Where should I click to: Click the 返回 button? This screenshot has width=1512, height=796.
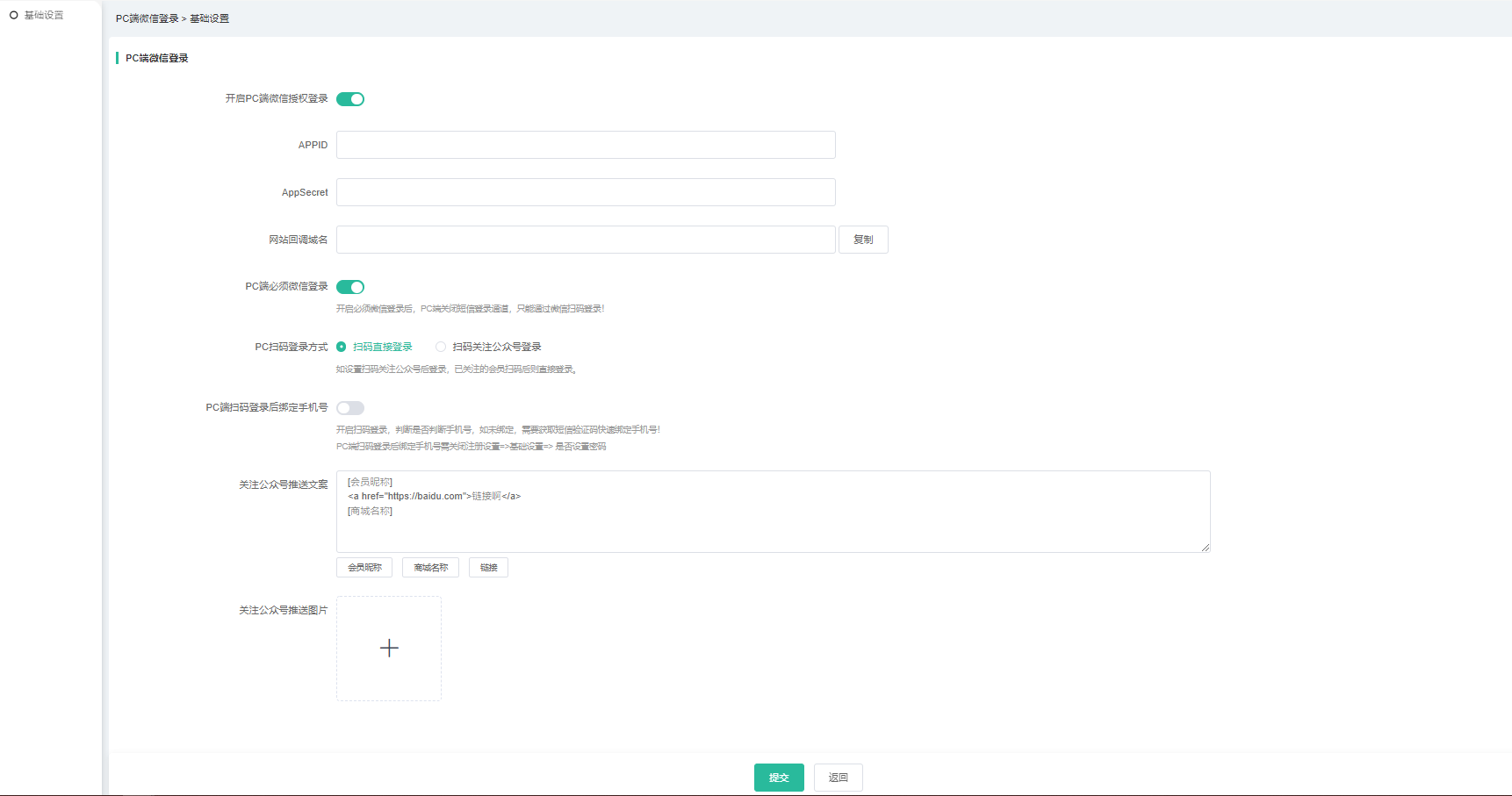coord(838,778)
